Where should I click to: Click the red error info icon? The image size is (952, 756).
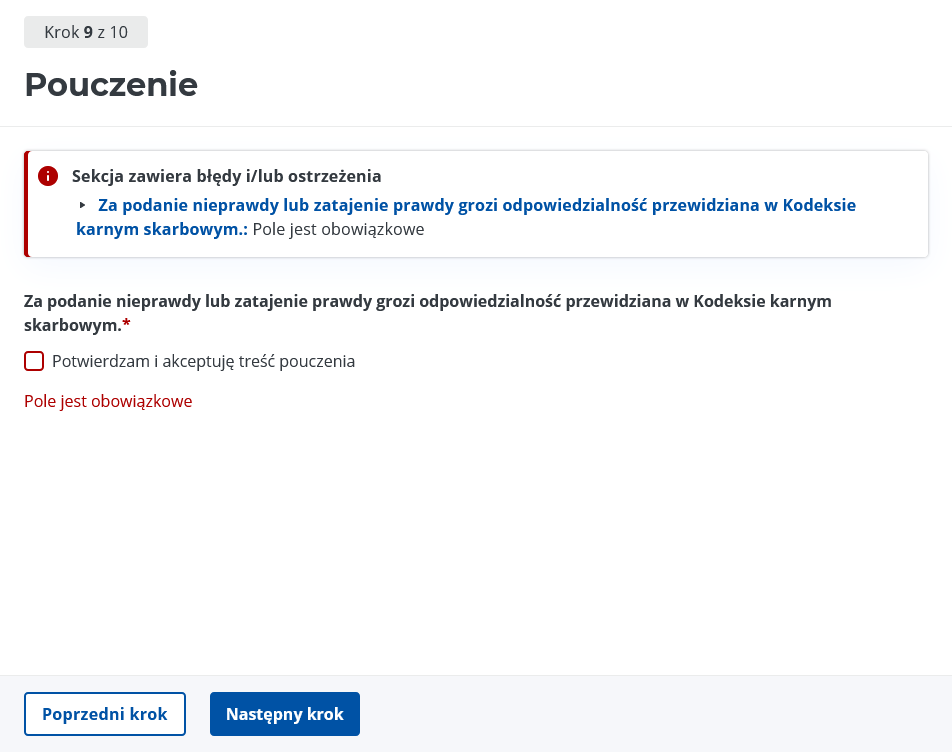tap(48, 176)
